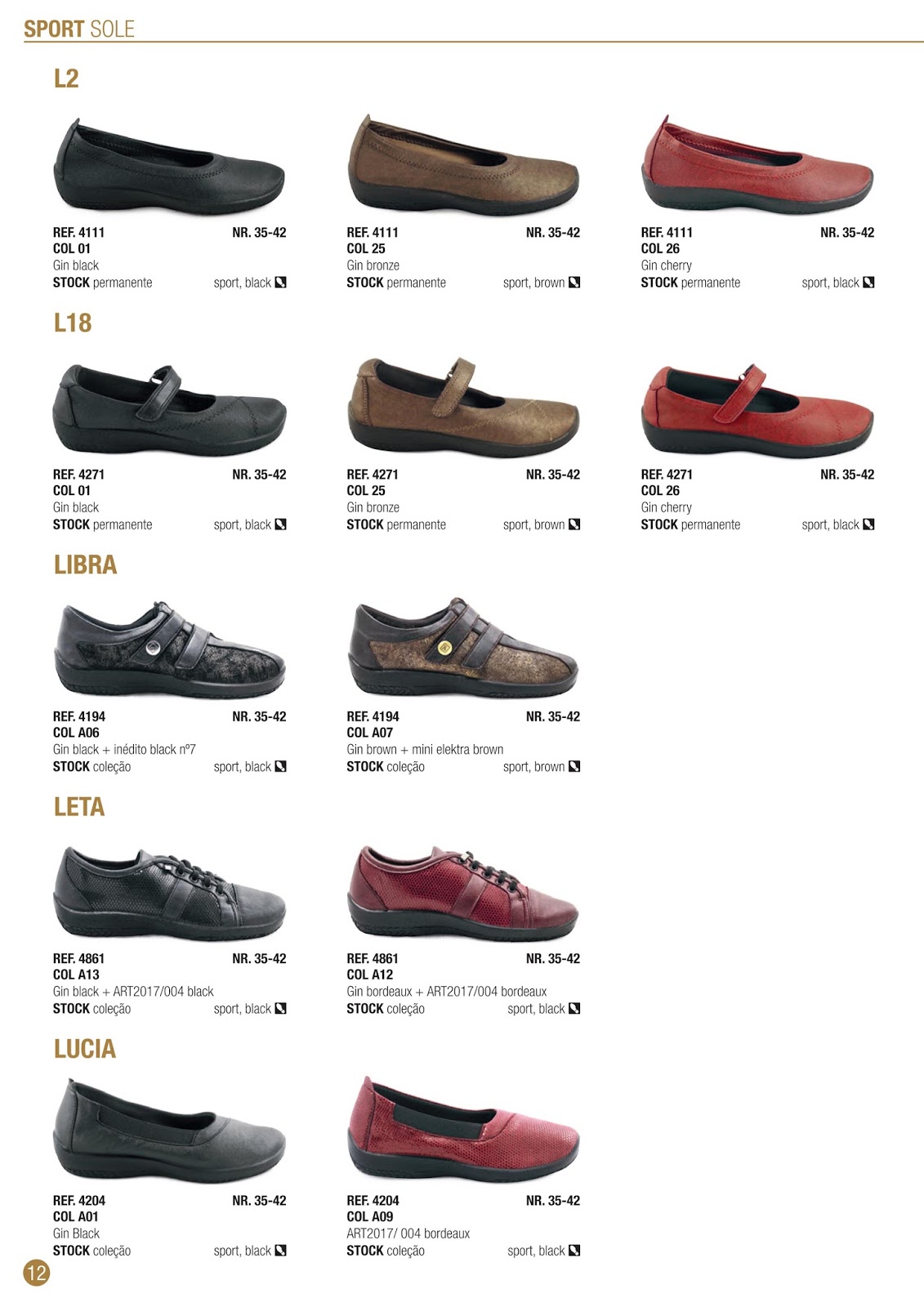Click the sole icon beside Libra COL A07
Viewport: 924px width, 1307px height.
coord(574,766)
